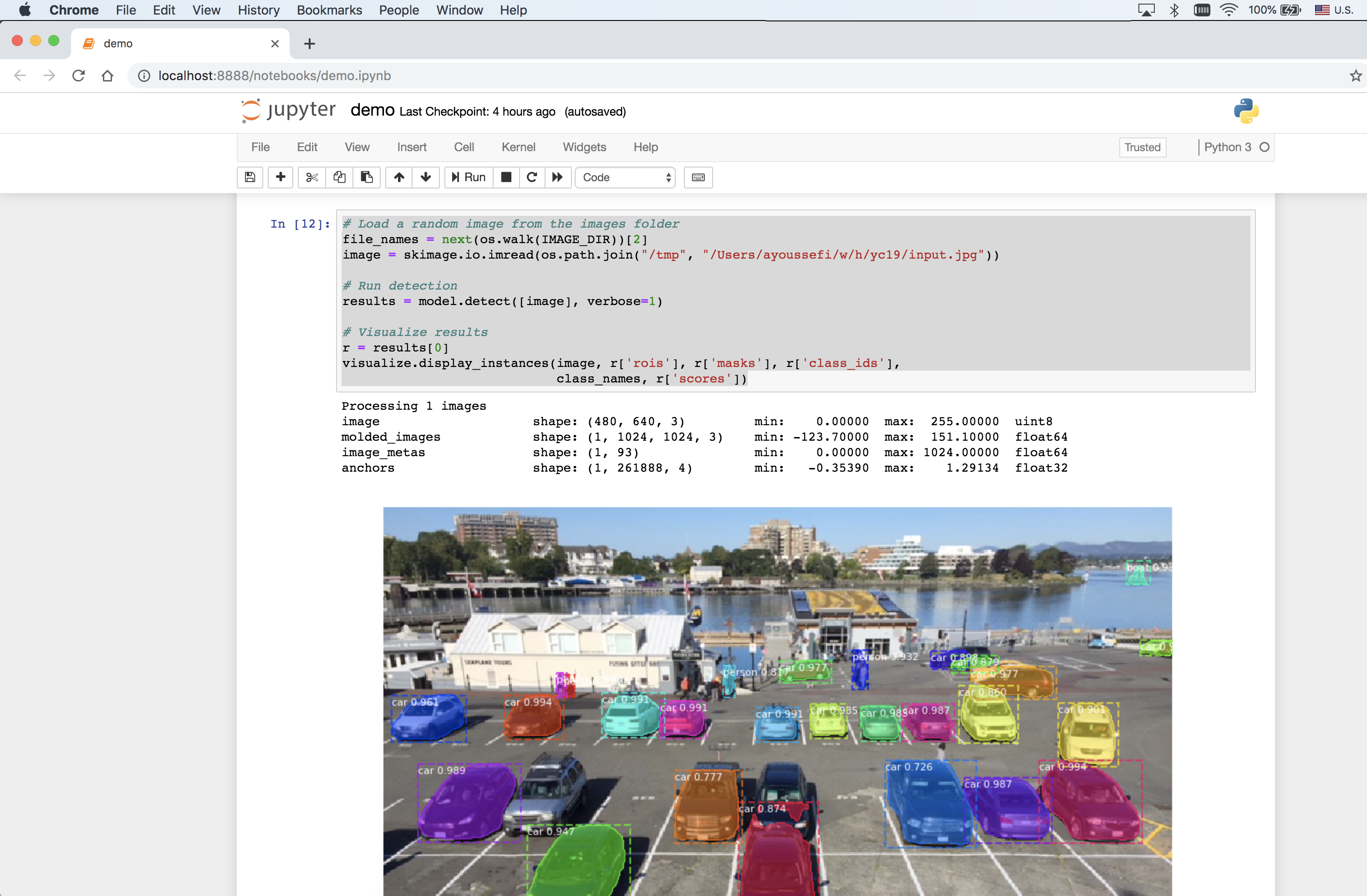Click the Trusted notebook button

1142,147
